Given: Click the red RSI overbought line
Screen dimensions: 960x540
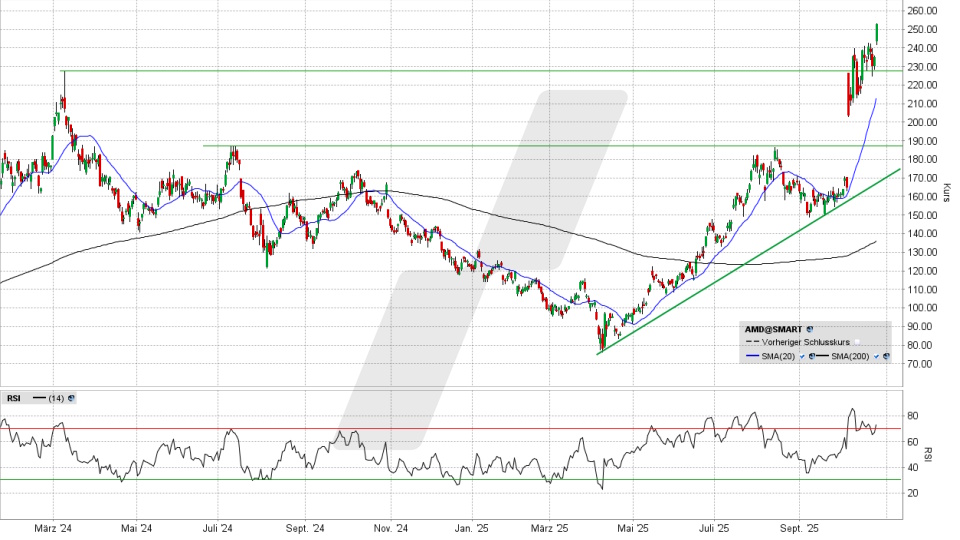Looking at the screenshot, I should [x=450, y=429].
